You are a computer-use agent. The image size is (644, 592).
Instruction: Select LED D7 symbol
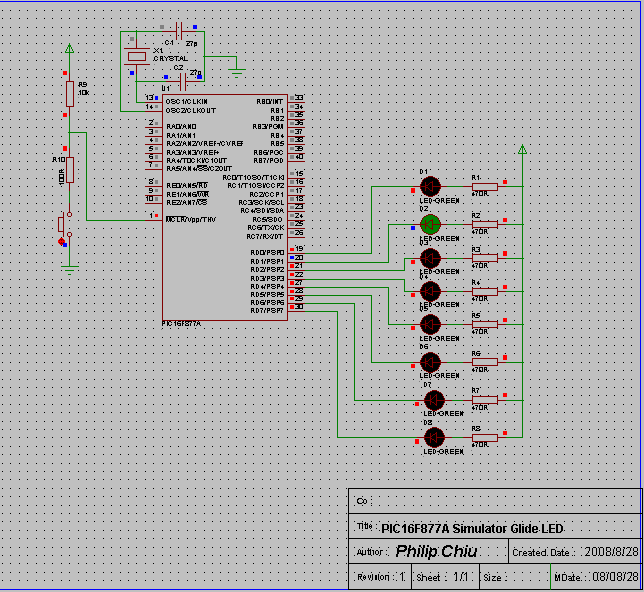[434, 400]
